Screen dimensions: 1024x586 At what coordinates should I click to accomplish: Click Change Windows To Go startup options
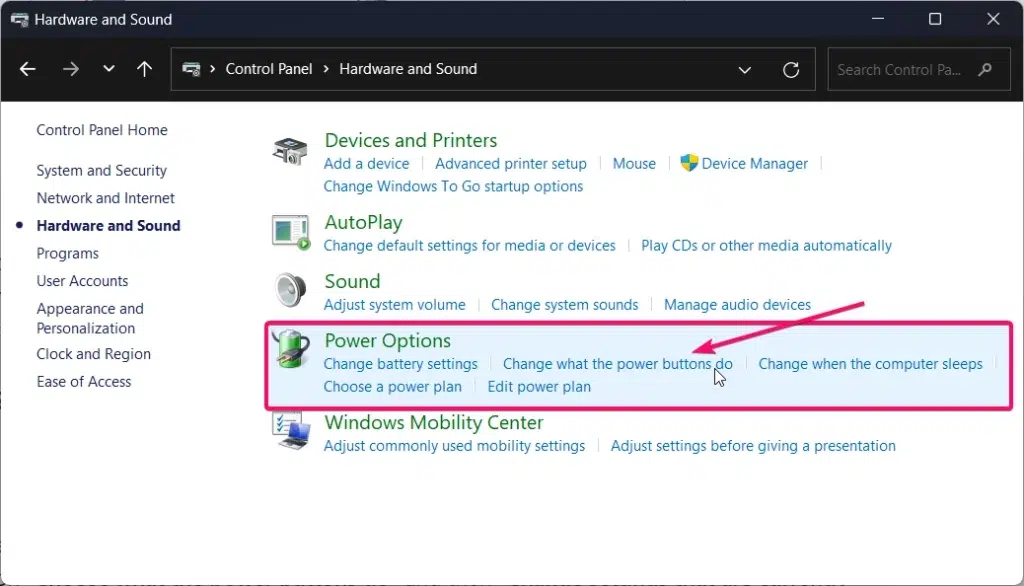[x=453, y=187]
